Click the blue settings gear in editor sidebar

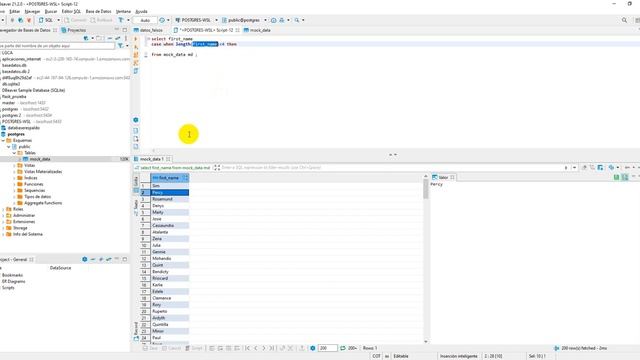coord(136,120)
